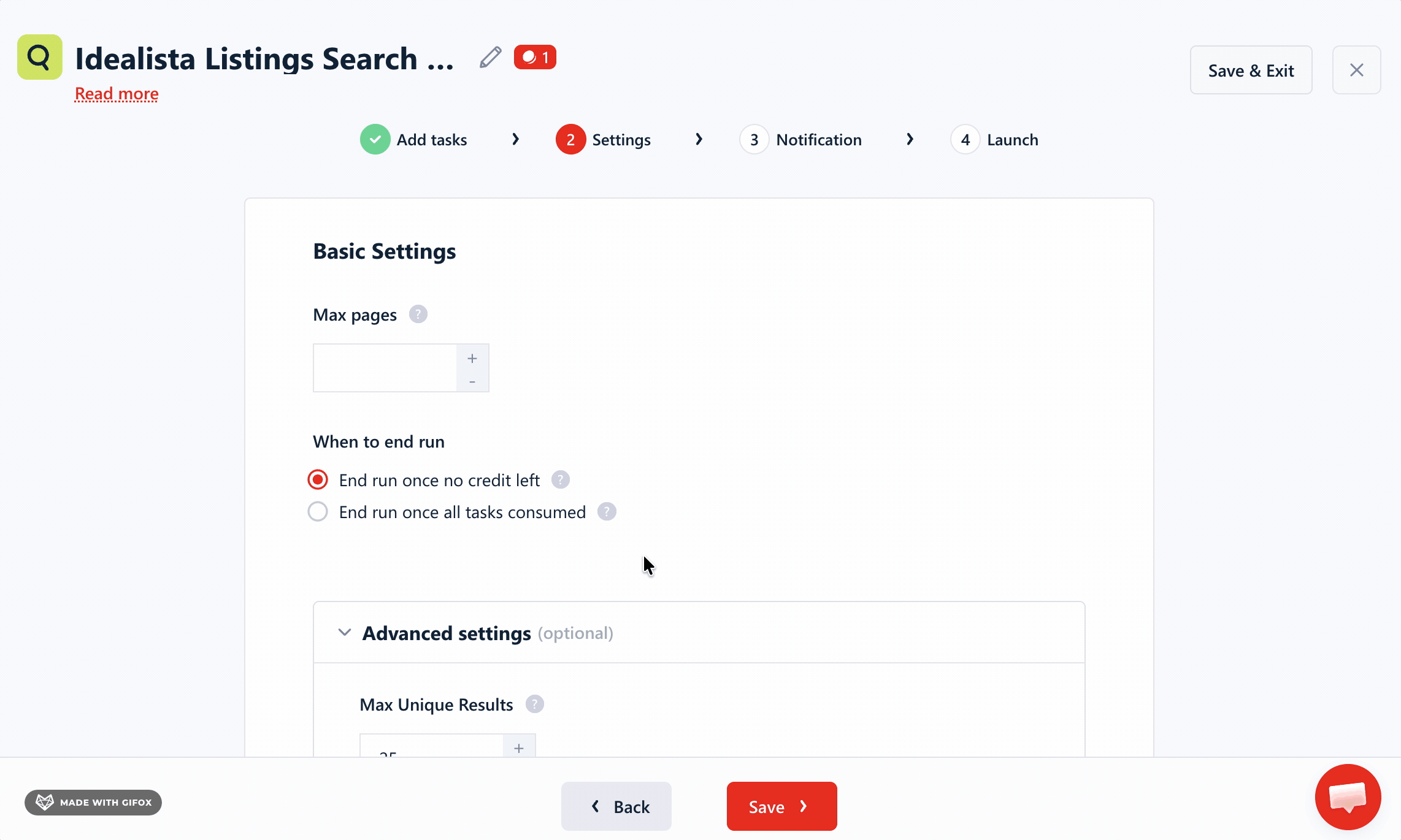
Task: Click the help icon next to Max pages
Action: coord(418,313)
